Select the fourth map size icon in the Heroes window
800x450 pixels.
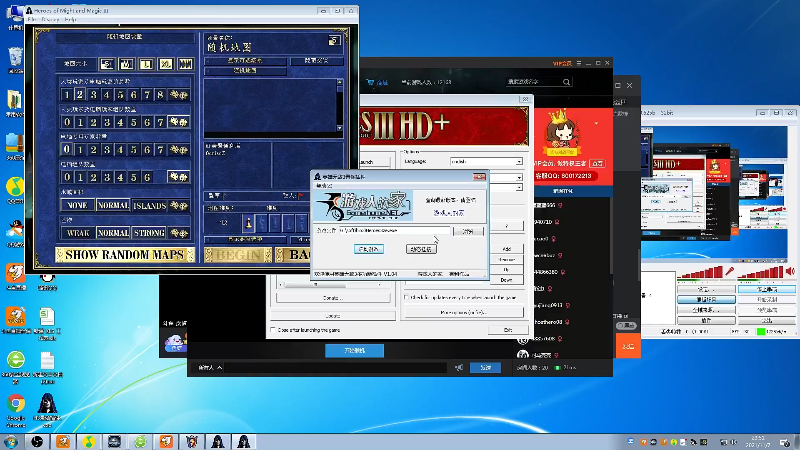click(166, 64)
